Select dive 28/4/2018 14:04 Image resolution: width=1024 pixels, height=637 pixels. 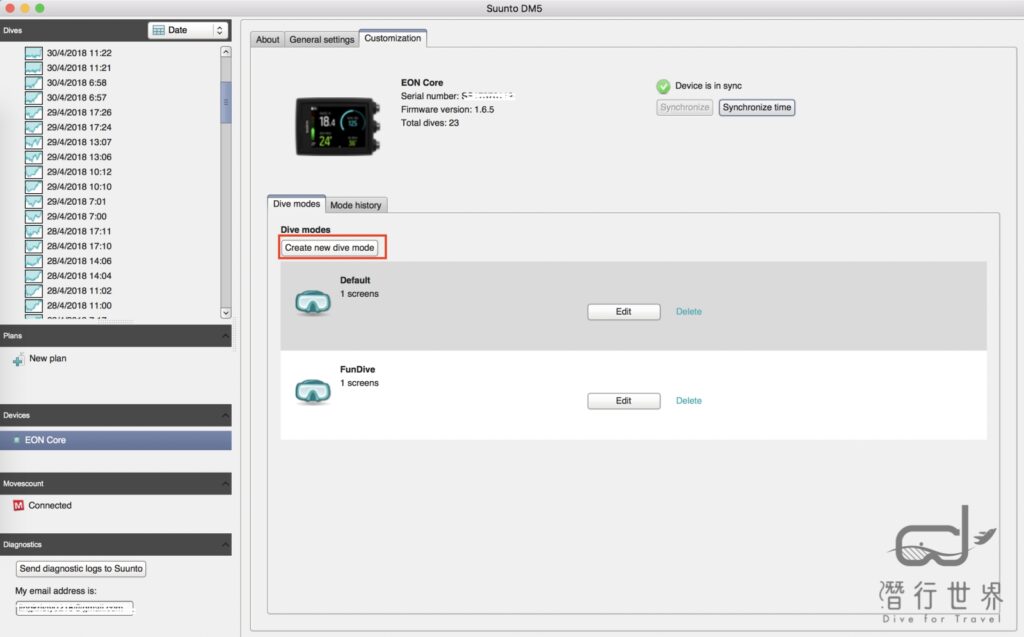tap(79, 276)
